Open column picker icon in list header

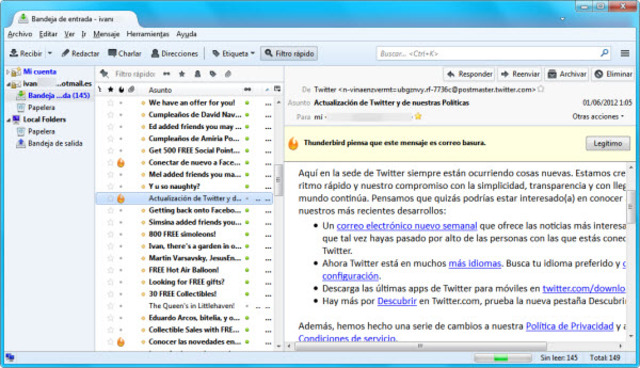(278, 89)
